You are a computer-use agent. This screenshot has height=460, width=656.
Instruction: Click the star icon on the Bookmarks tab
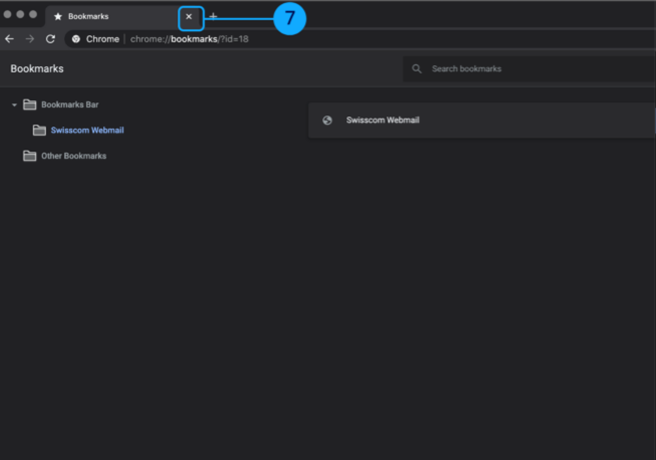point(58,16)
